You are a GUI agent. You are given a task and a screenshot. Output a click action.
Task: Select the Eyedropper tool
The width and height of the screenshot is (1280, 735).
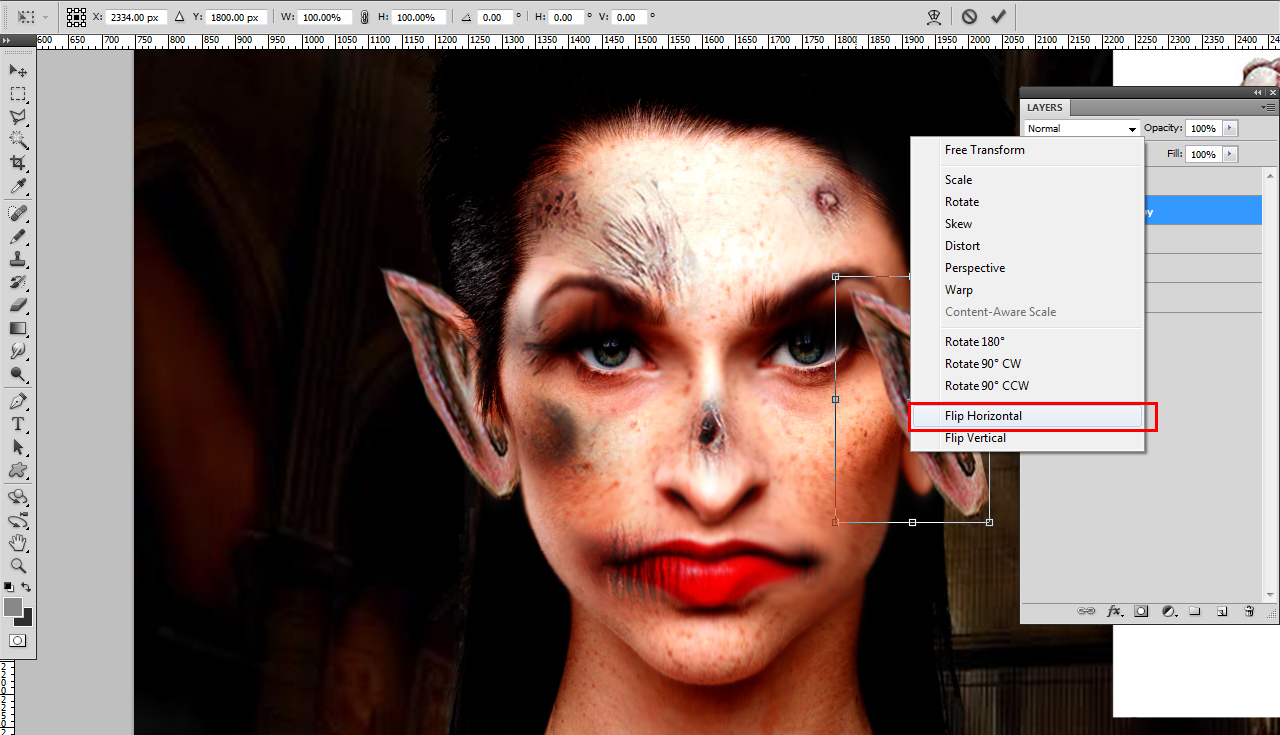tap(18, 186)
